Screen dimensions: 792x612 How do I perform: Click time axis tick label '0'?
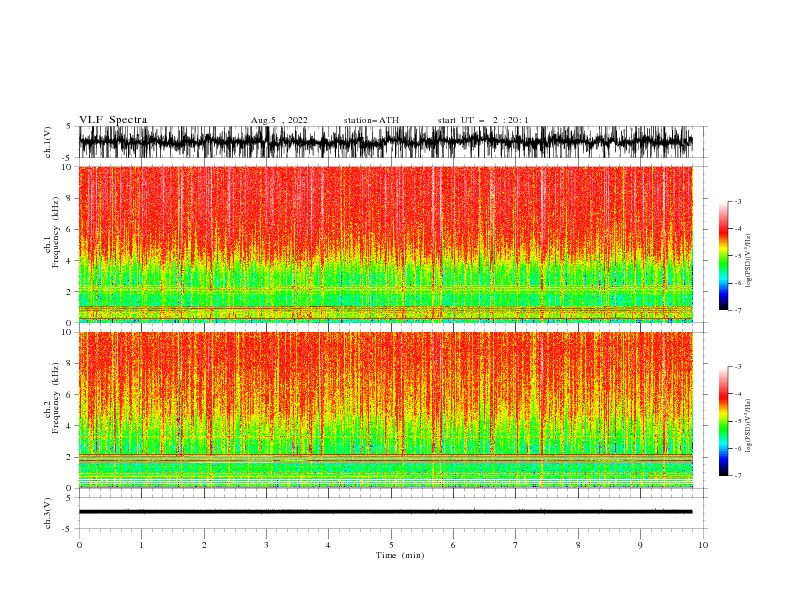(79, 545)
